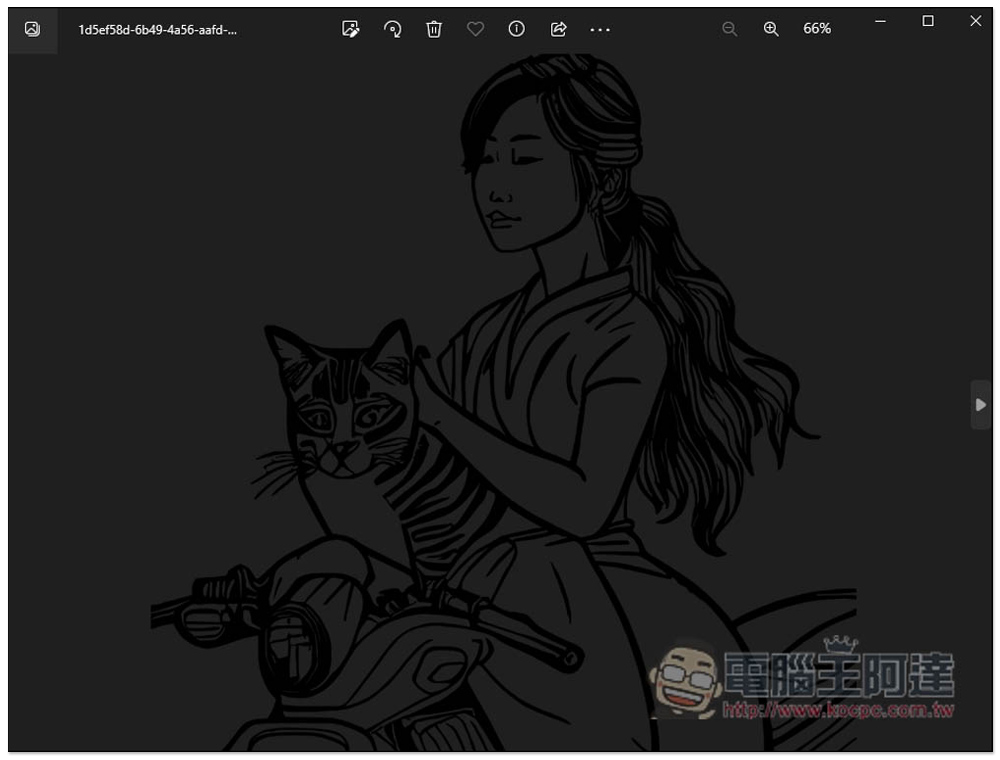Screen dimensions: 1000x760
Task: Click the Edit image icon
Action: (x=350, y=29)
